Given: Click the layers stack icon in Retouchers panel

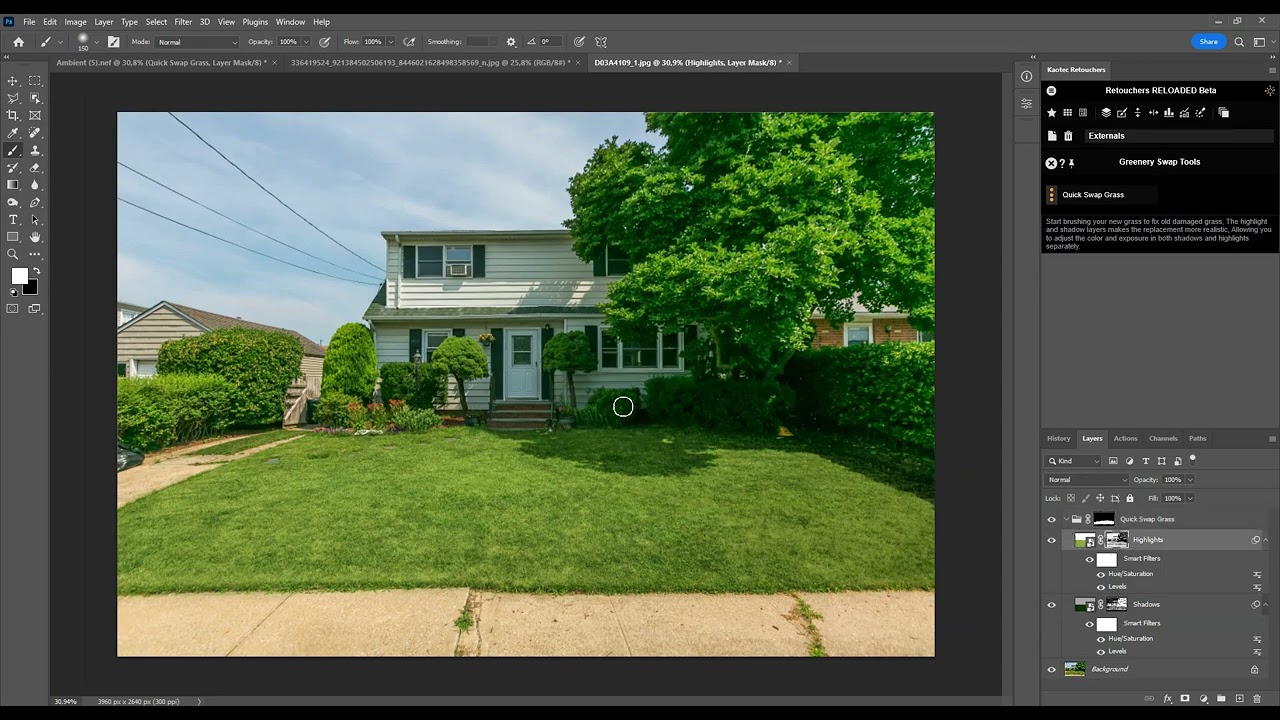Looking at the screenshot, I should click(x=1106, y=113).
